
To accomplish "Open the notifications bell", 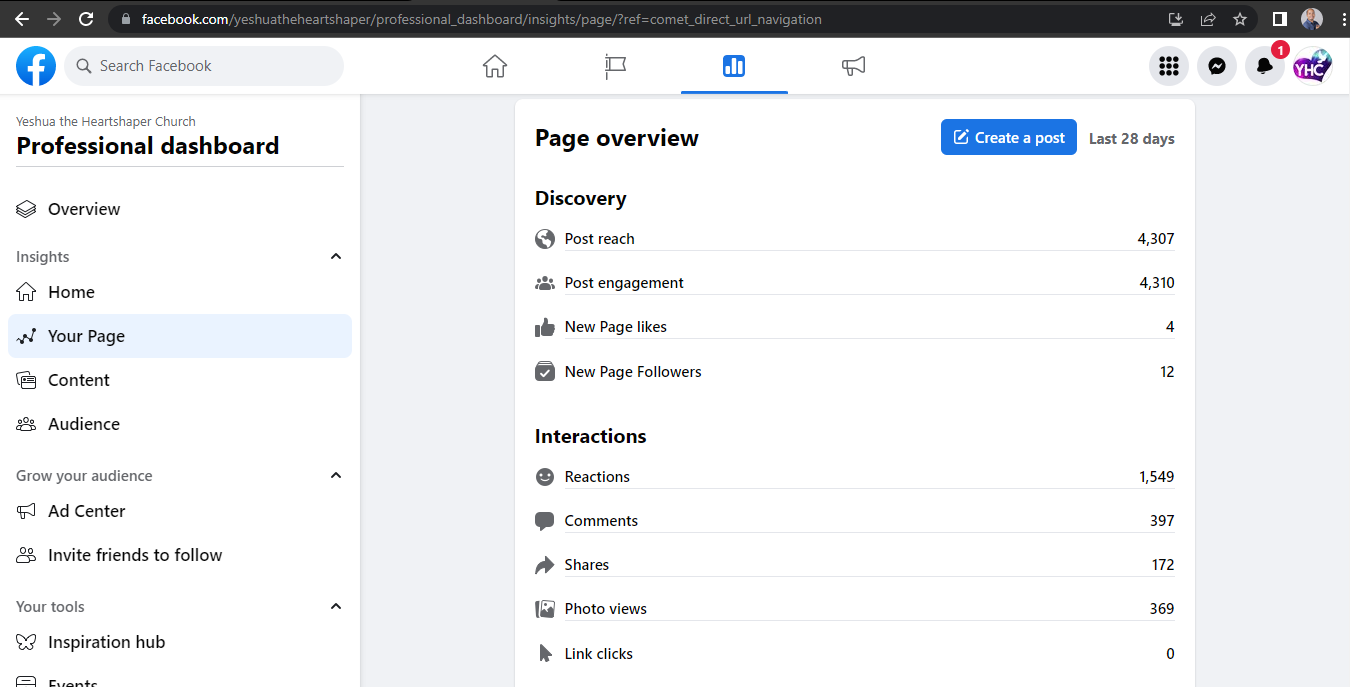I will (1265, 66).
